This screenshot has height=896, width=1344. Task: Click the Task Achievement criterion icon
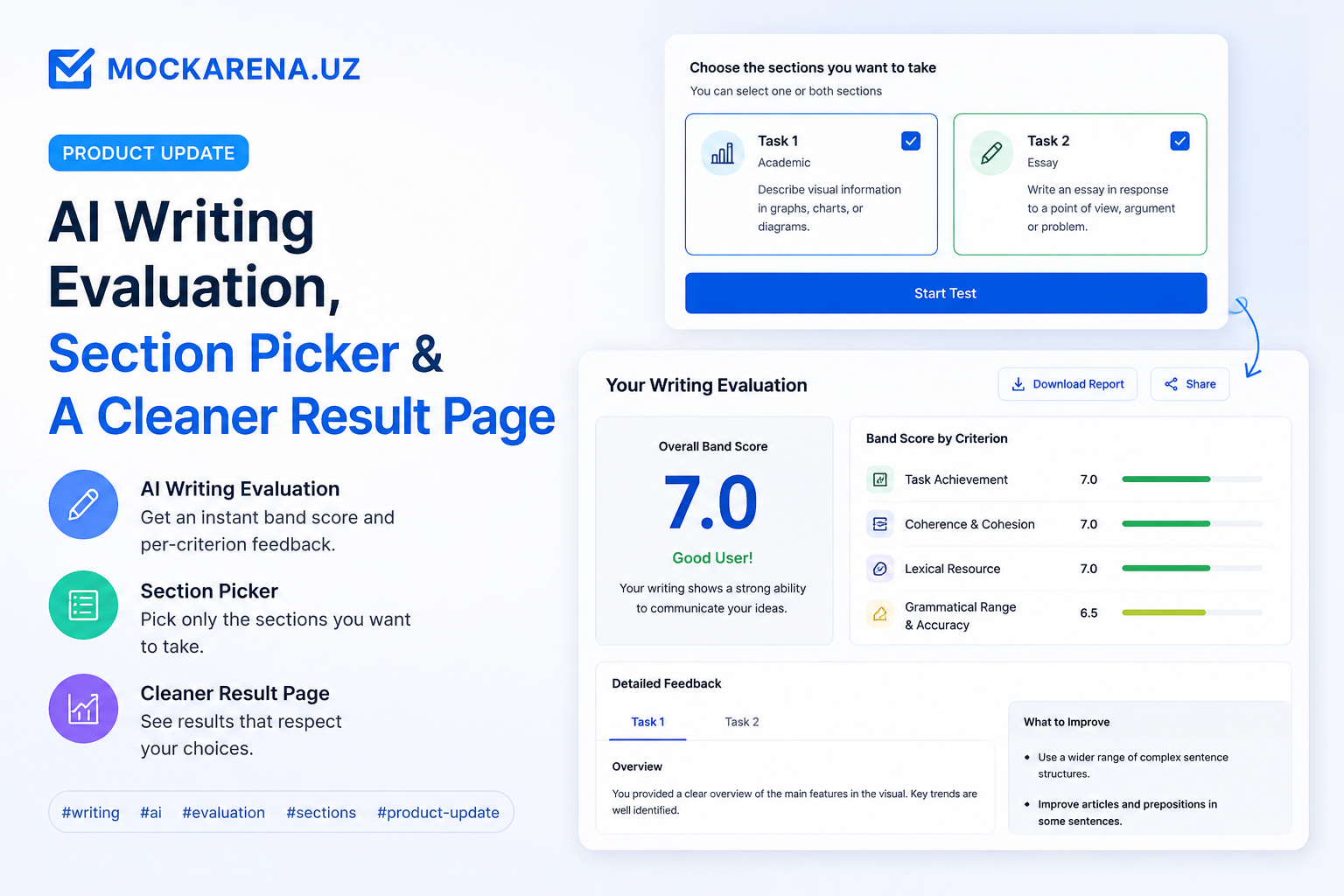point(880,479)
